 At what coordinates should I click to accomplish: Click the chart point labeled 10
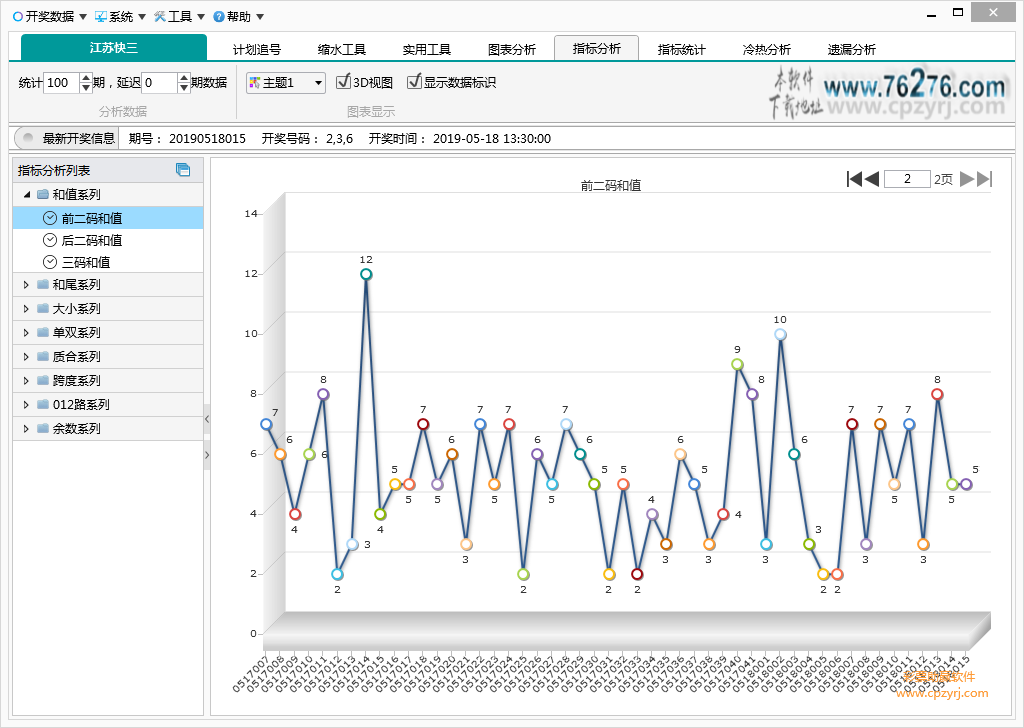coord(780,334)
